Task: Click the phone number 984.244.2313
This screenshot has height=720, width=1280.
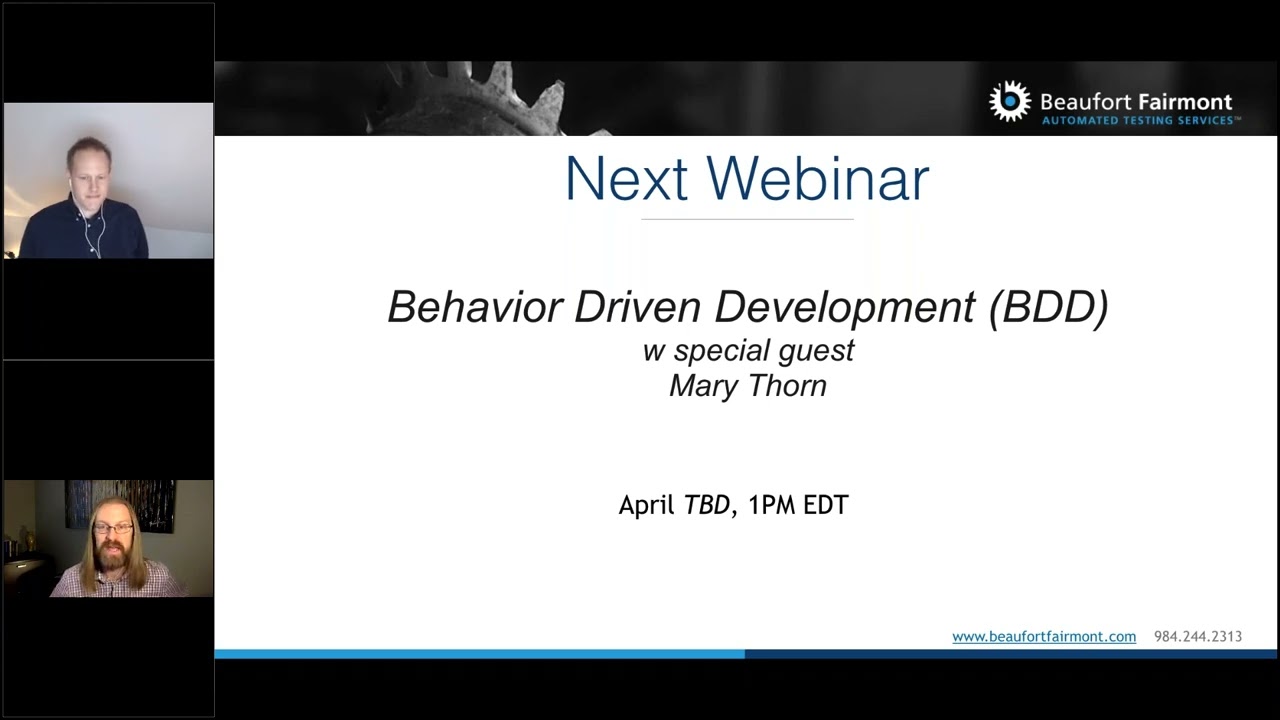Action: [1198, 636]
